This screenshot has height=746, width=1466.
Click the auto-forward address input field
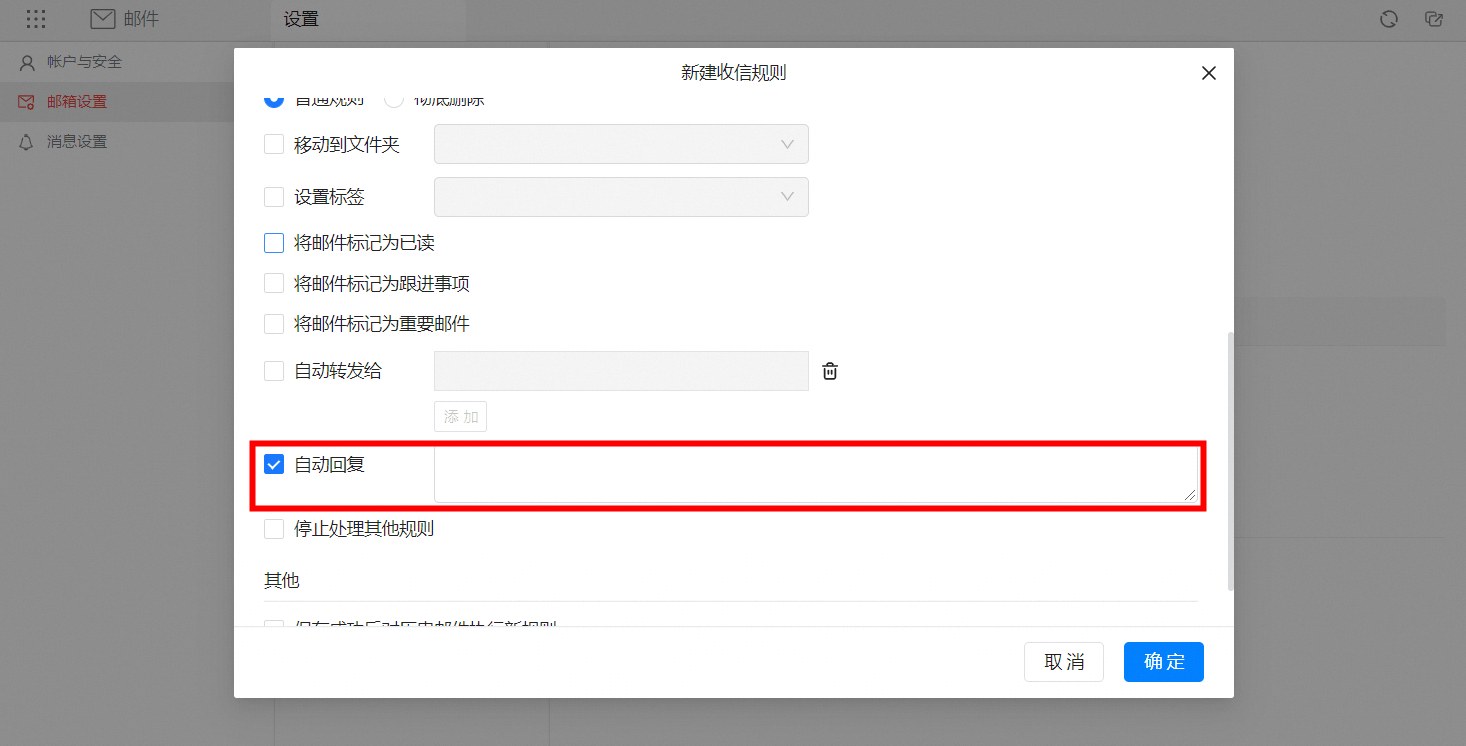(621, 371)
